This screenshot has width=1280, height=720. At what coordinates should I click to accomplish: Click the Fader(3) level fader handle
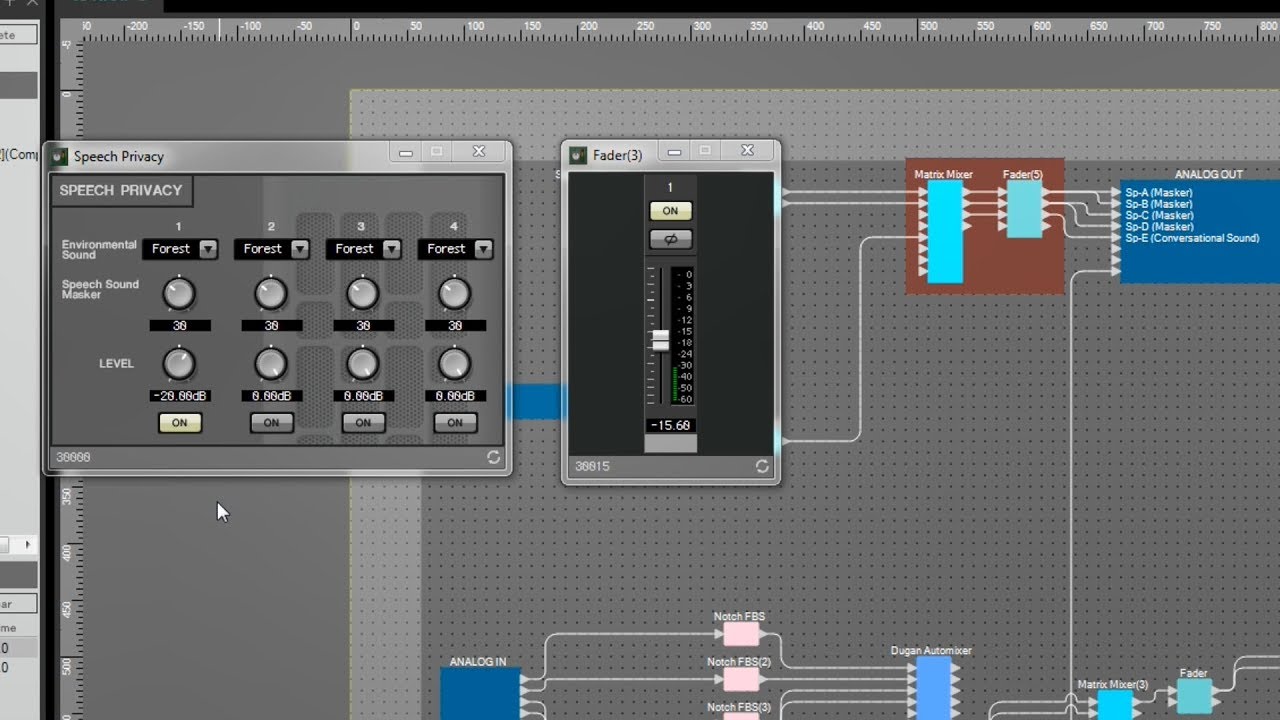[x=660, y=339]
